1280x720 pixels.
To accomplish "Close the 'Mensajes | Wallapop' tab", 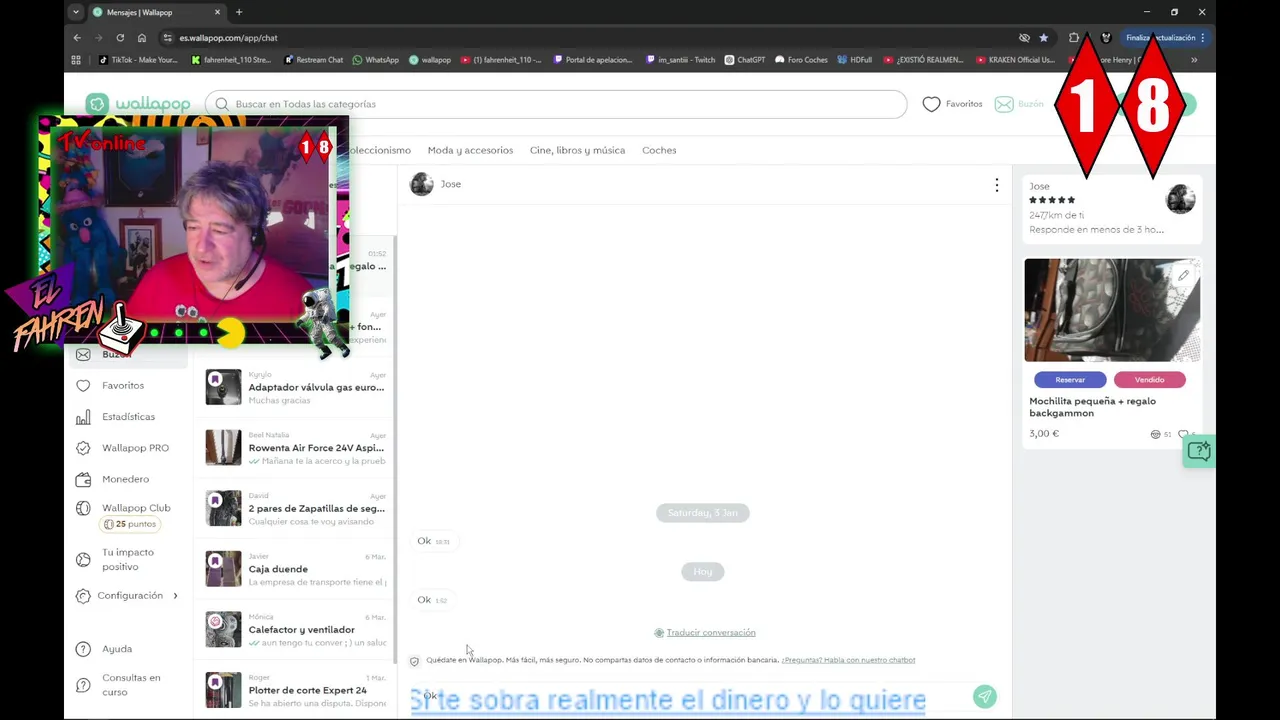I will pyautogui.click(x=215, y=12).
